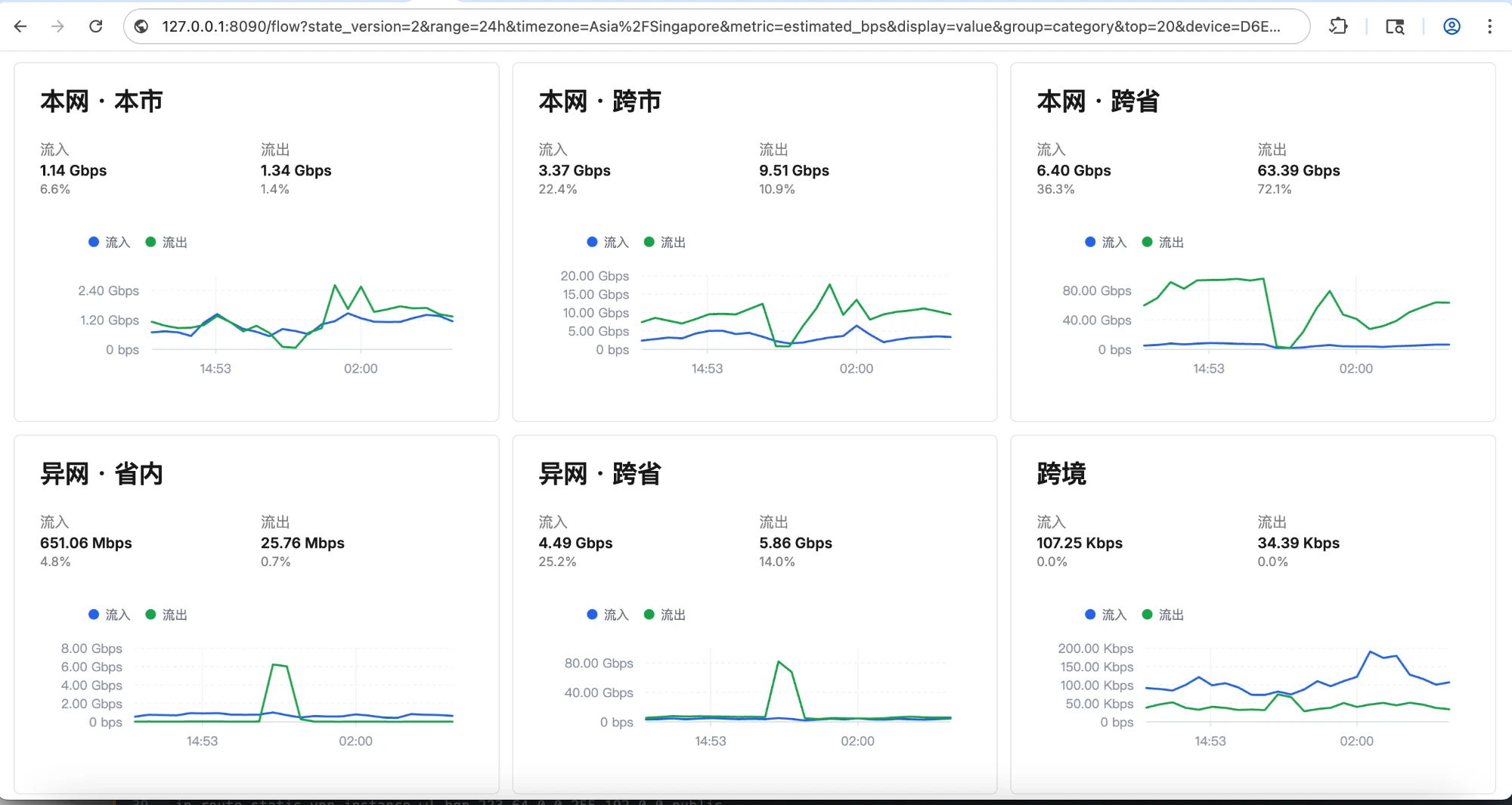Toggle 流入 legend in 本网·跨市 chart
The image size is (1512, 805).
[608, 242]
